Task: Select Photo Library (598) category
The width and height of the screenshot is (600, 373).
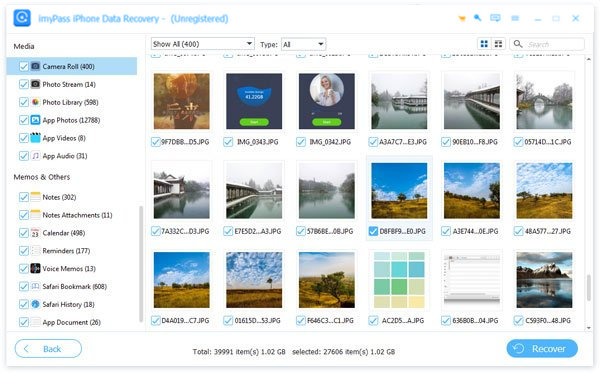Action: click(x=70, y=102)
